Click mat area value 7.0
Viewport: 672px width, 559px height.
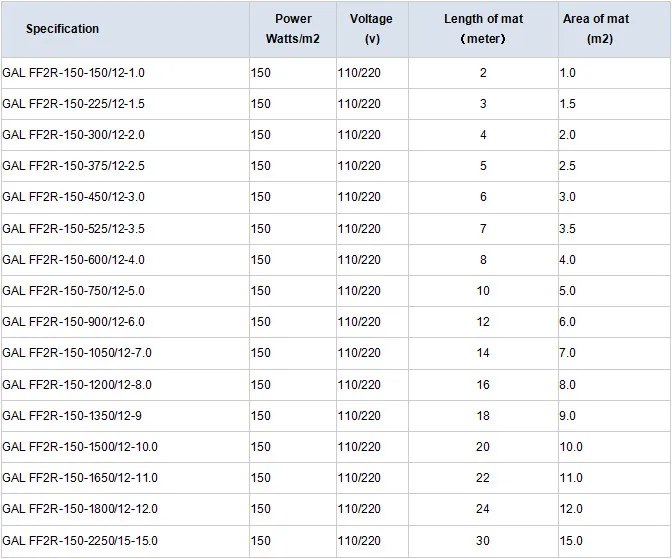click(x=567, y=353)
